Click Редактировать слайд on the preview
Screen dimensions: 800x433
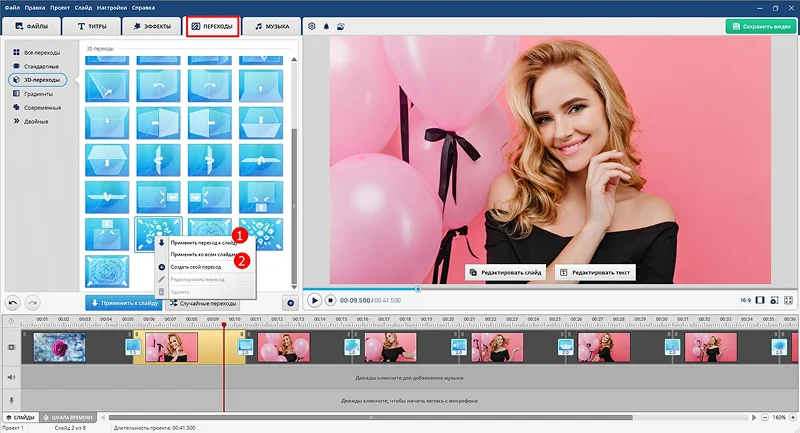click(505, 272)
